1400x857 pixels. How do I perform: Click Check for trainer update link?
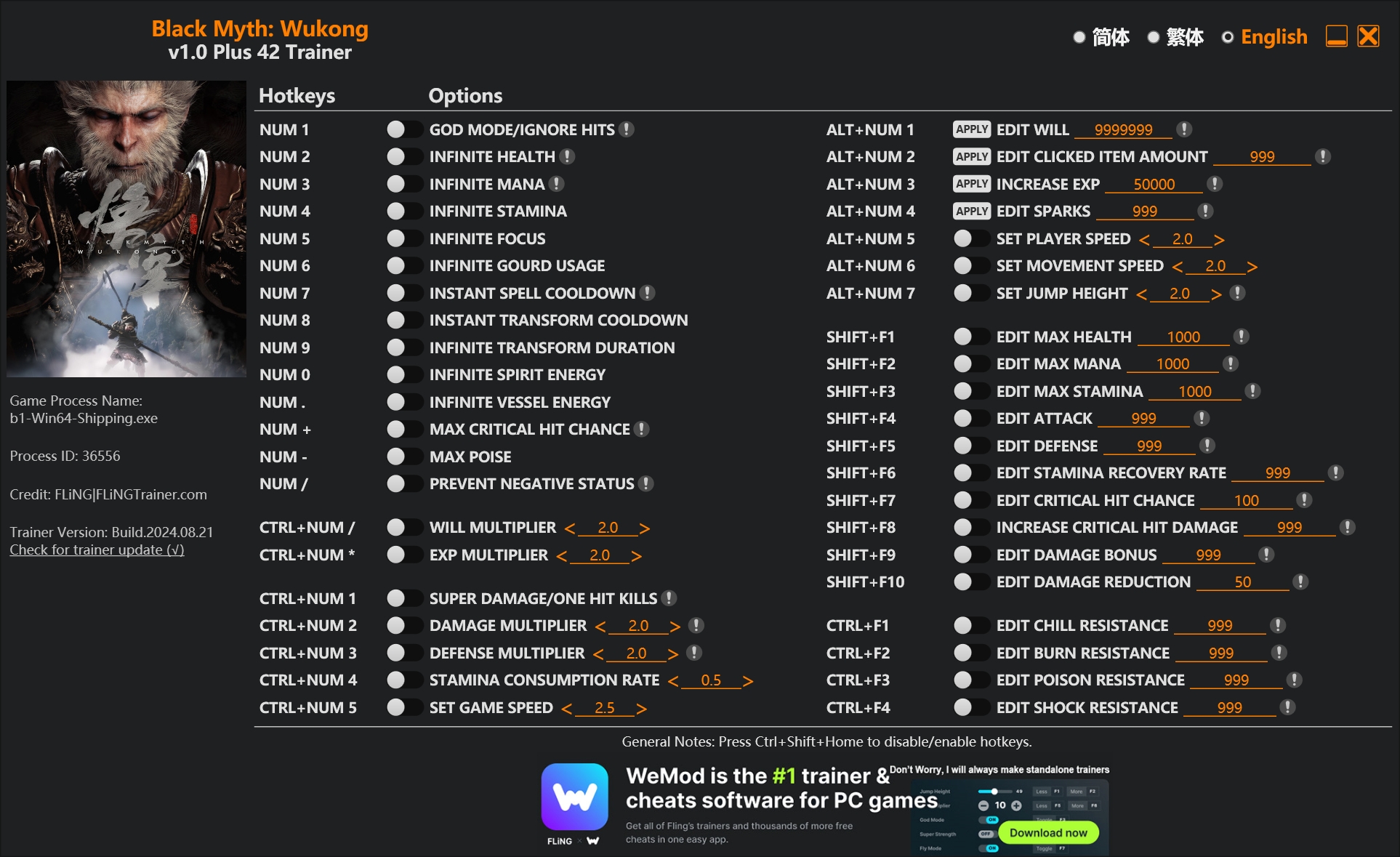(x=97, y=549)
